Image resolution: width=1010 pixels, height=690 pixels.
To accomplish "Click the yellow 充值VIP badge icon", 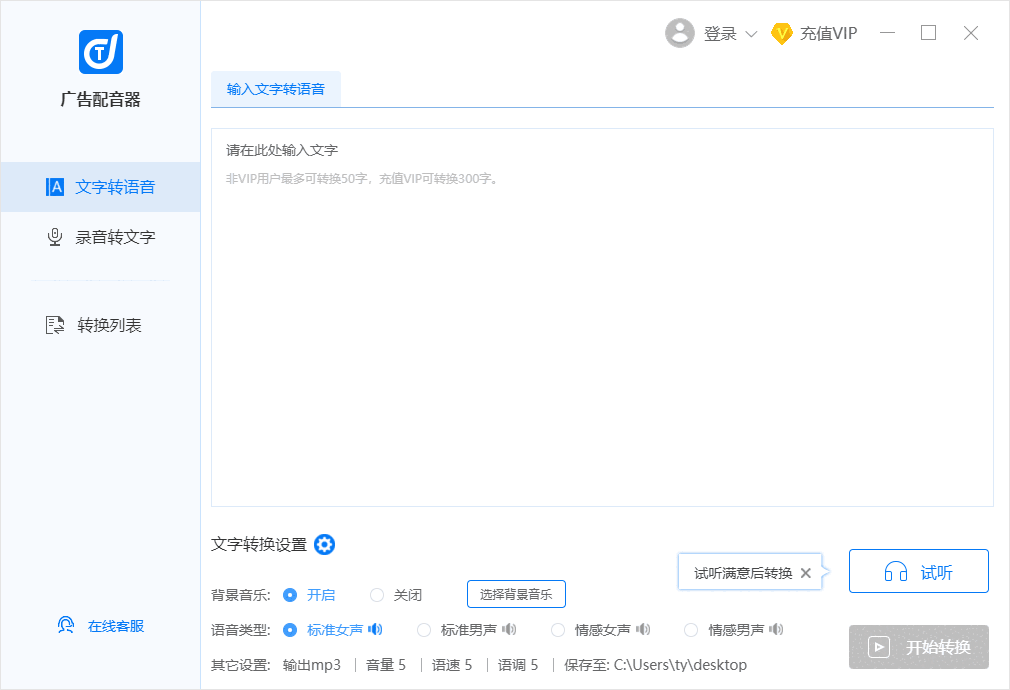I will 784,32.
